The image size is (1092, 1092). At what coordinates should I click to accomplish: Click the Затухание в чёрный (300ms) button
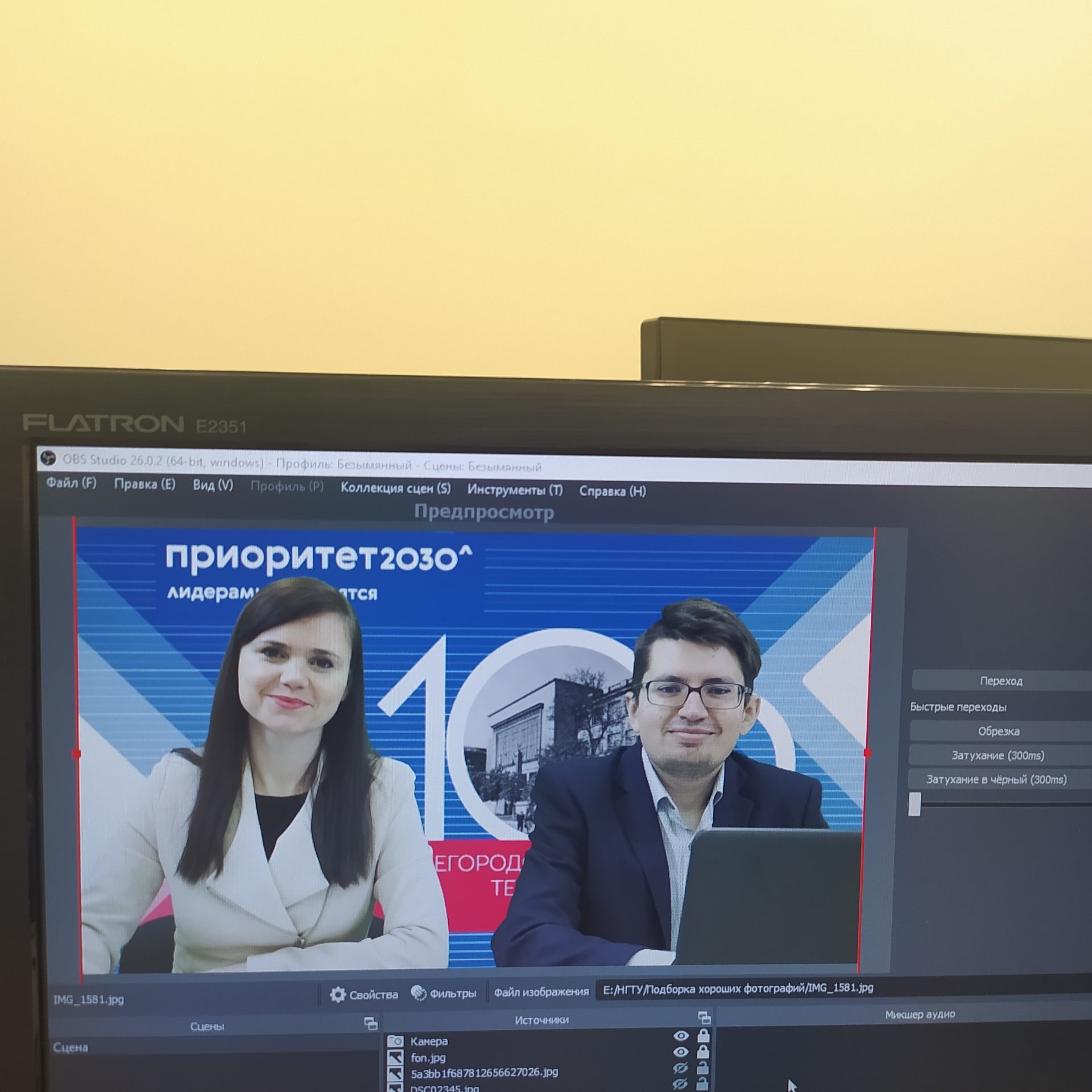996,780
